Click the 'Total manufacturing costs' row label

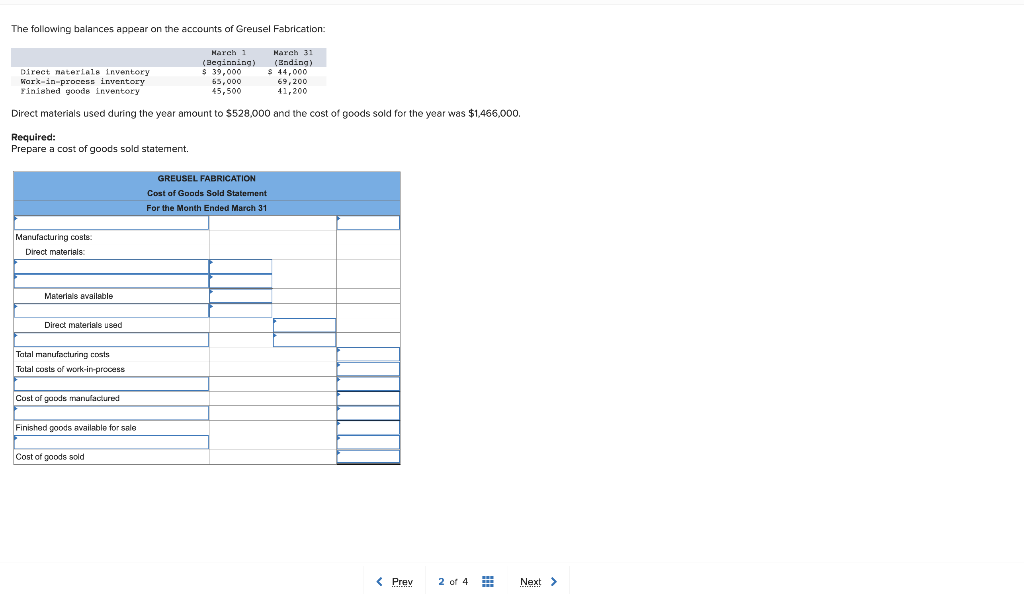click(63, 355)
